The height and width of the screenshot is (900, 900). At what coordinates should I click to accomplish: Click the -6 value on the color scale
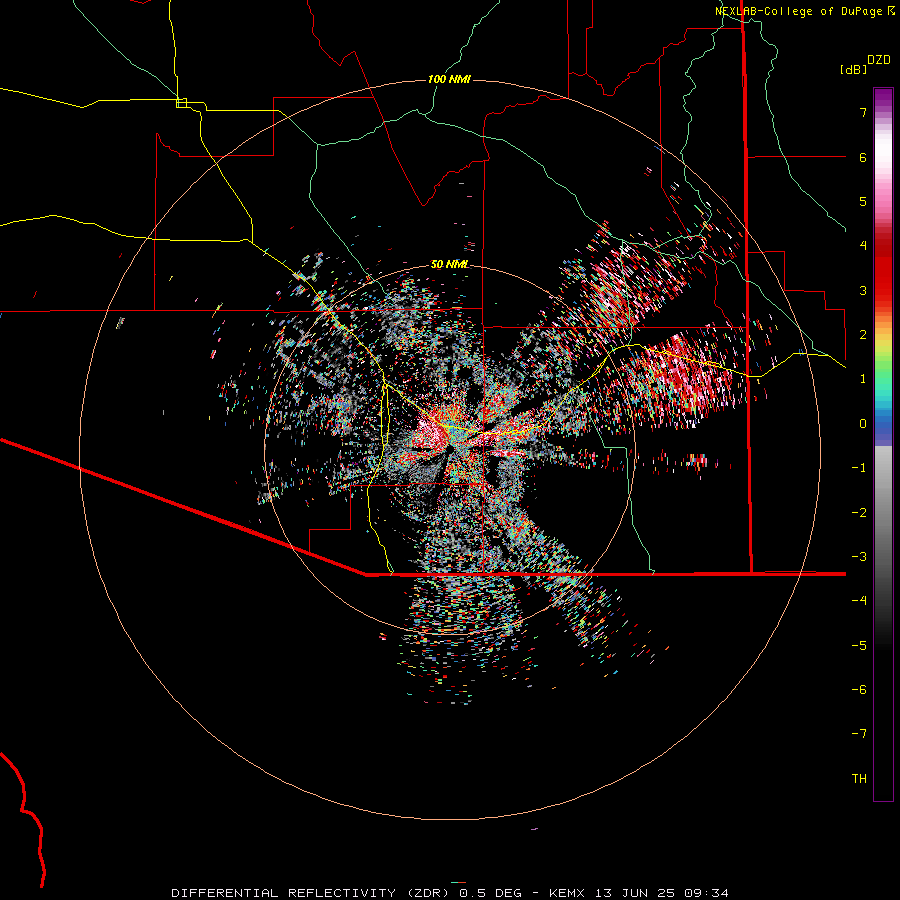[859, 689]
